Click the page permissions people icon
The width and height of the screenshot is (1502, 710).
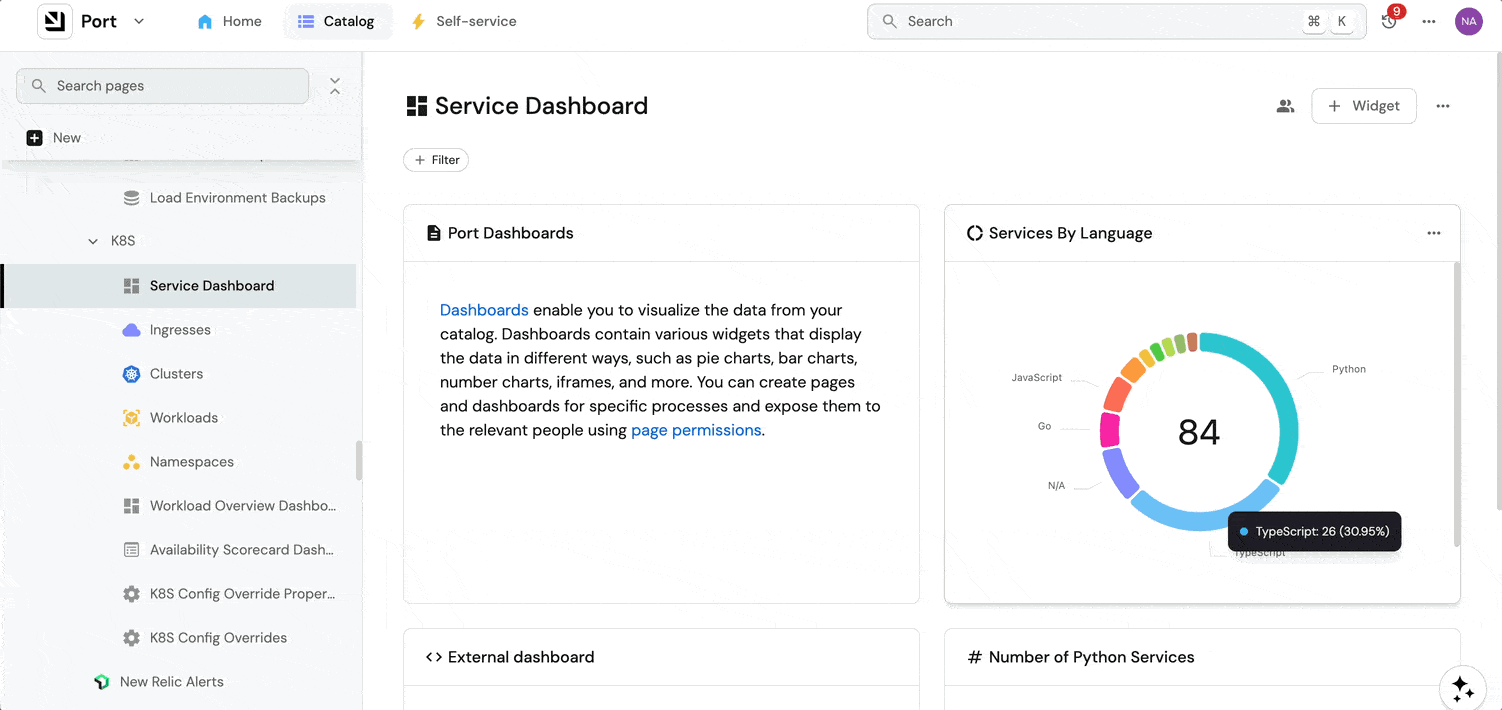1285,106
